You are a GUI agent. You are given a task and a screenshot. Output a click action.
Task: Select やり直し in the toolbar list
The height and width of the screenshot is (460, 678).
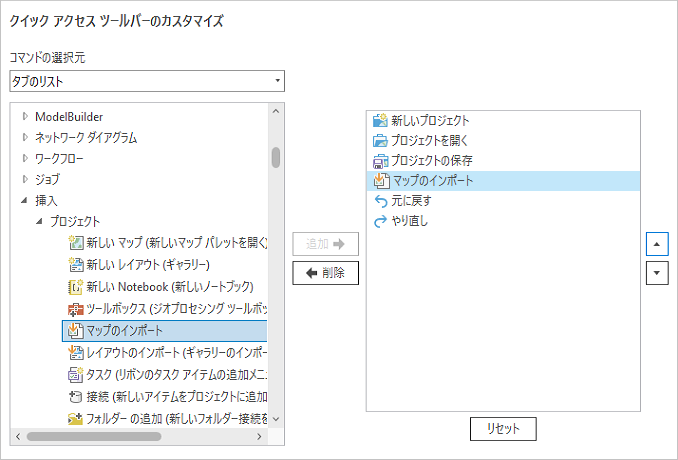coord(409,221)
